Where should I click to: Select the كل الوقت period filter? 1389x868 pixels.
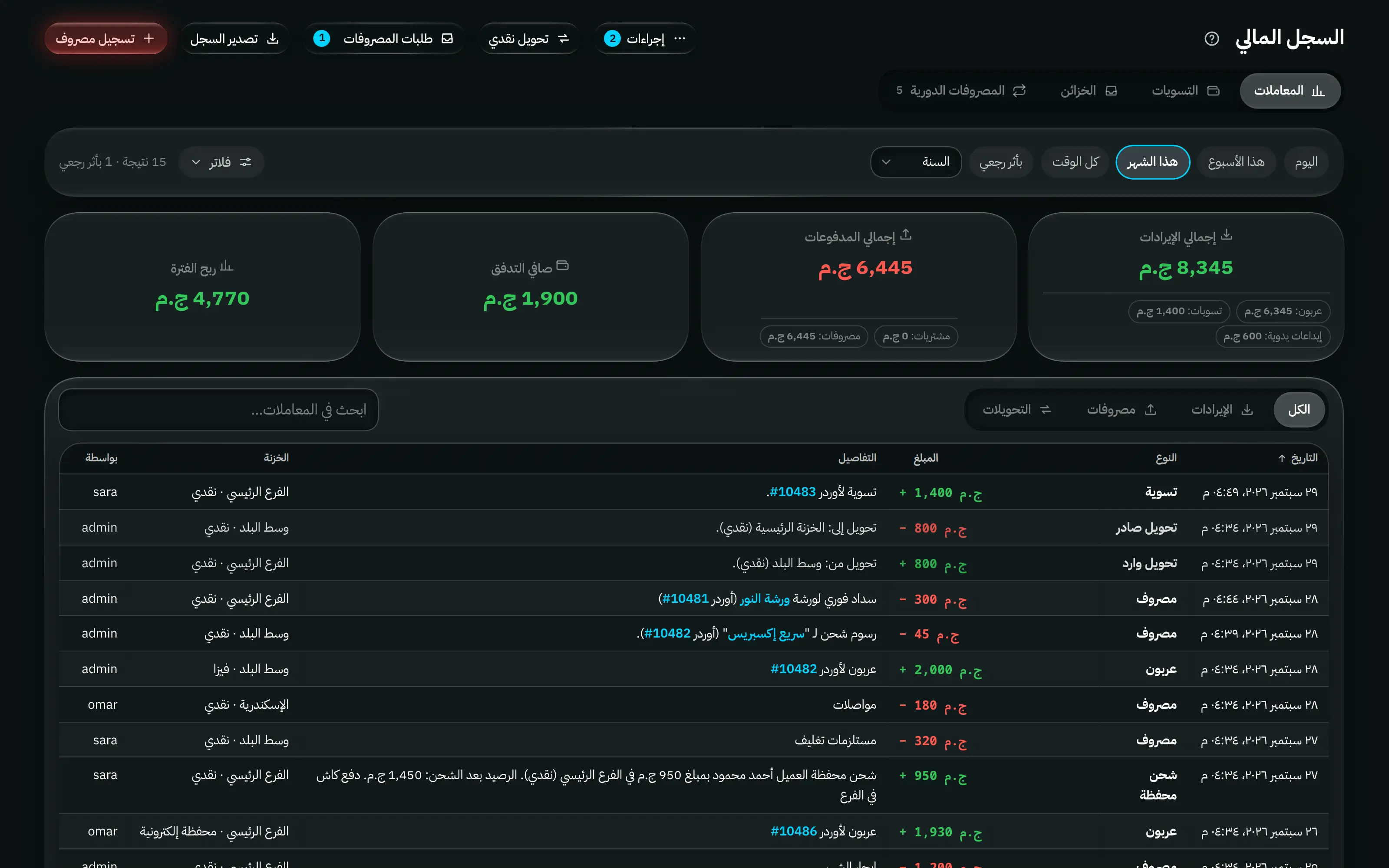point(1075,162)
